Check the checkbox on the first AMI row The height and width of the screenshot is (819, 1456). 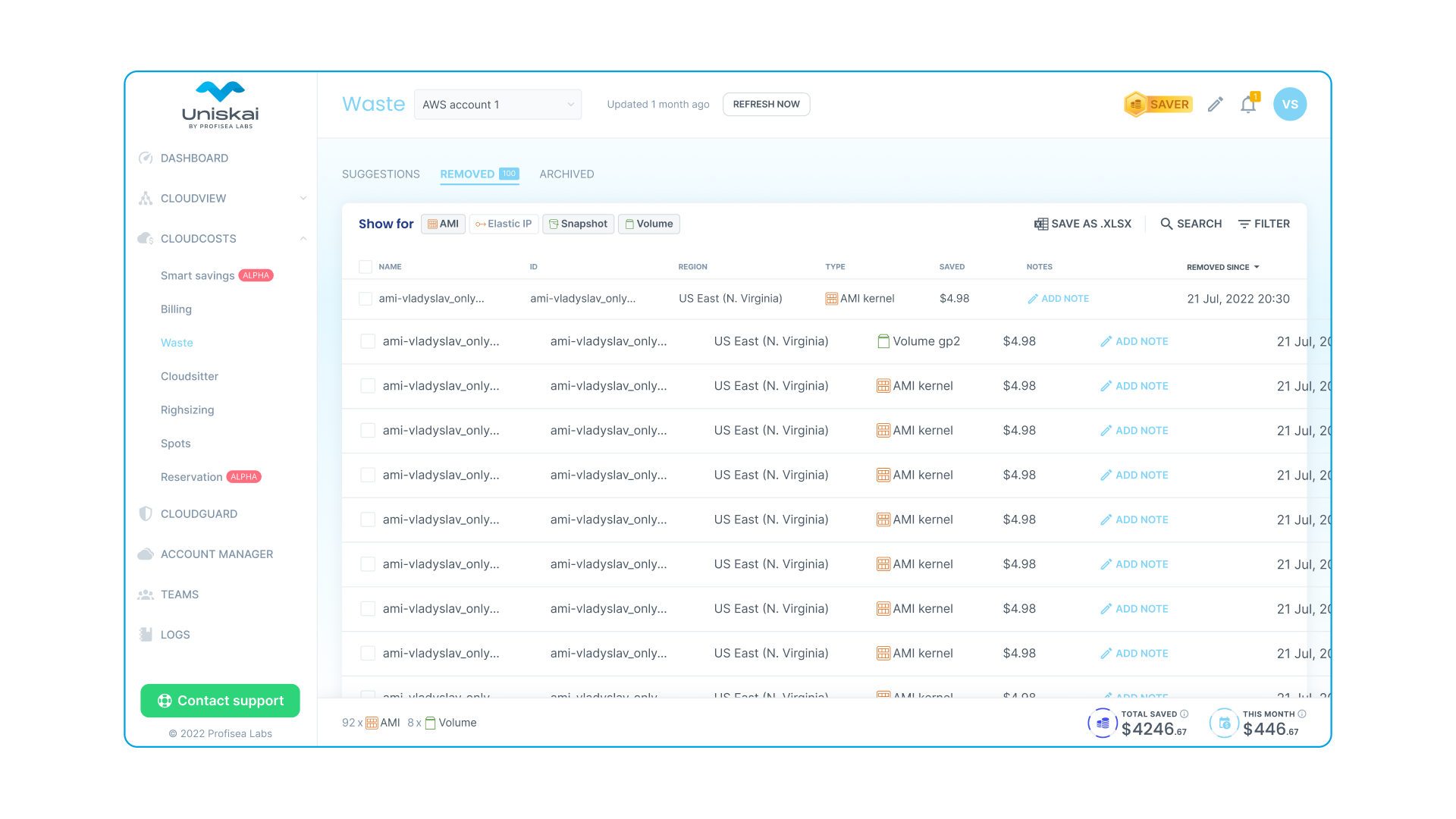coord(365,299)
